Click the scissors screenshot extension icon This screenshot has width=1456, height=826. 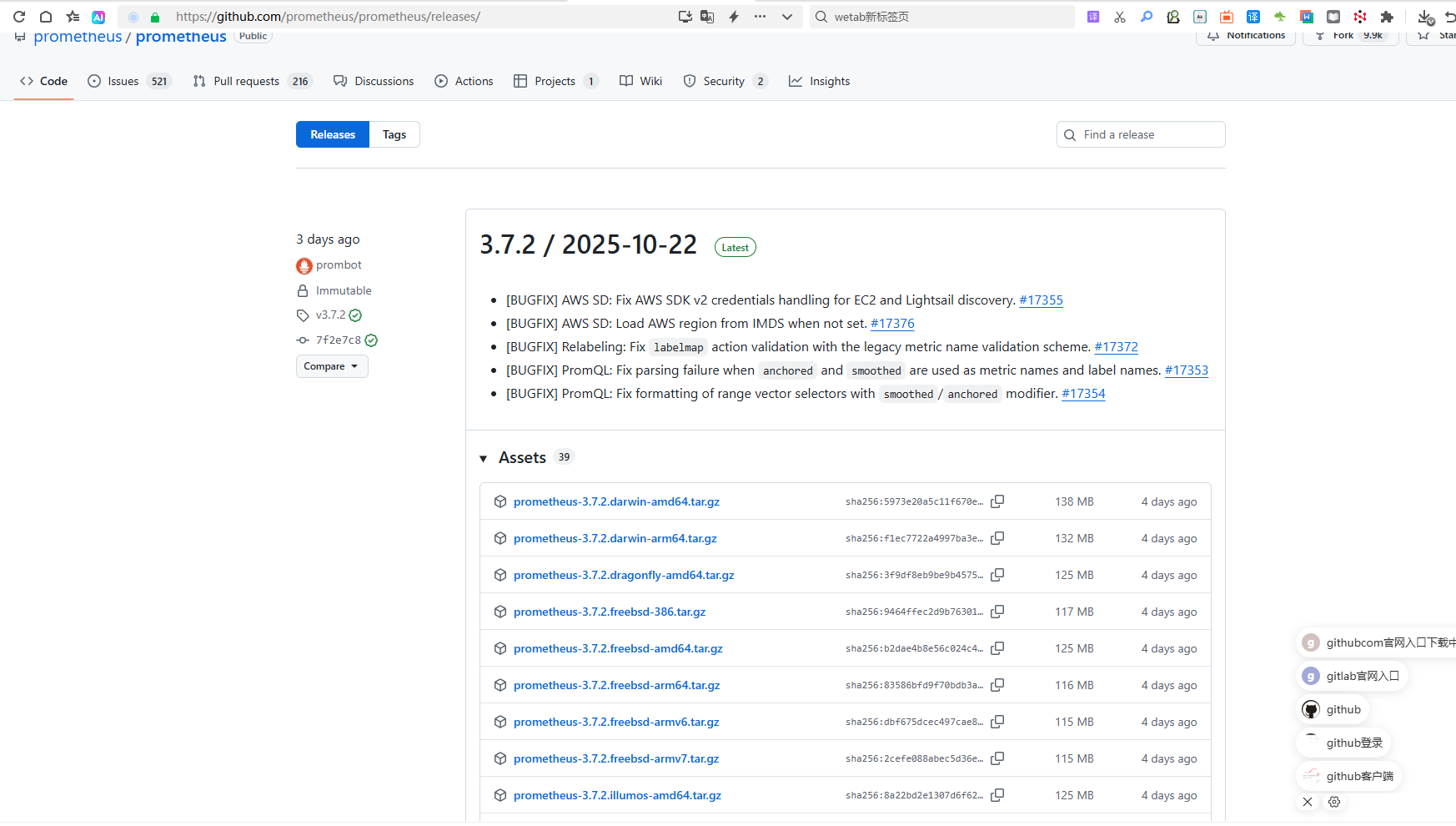pyautogui.click(x=1120, y=17)
